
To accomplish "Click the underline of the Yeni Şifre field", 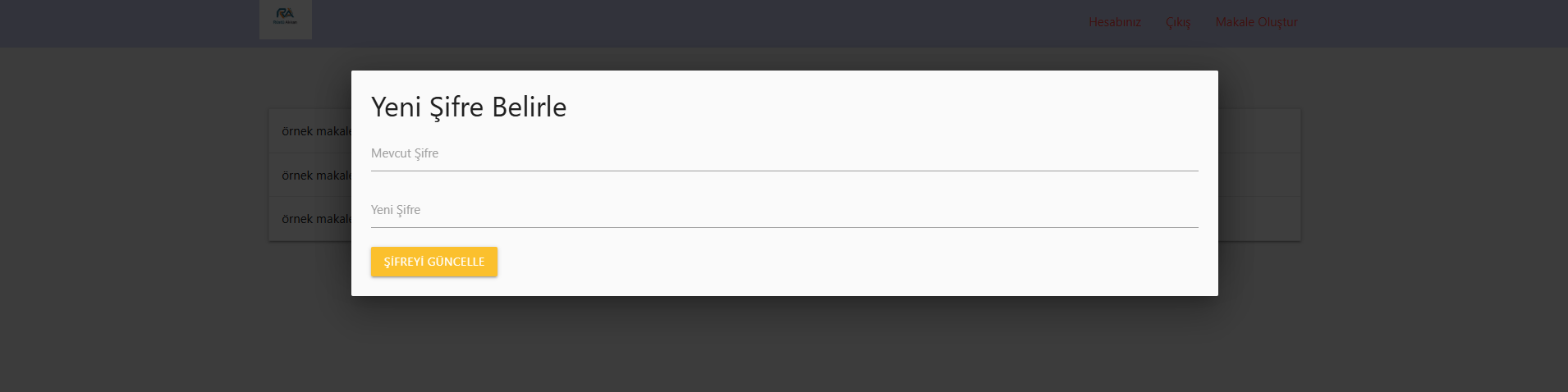I will pyautogui.click(x=784, y=227).
